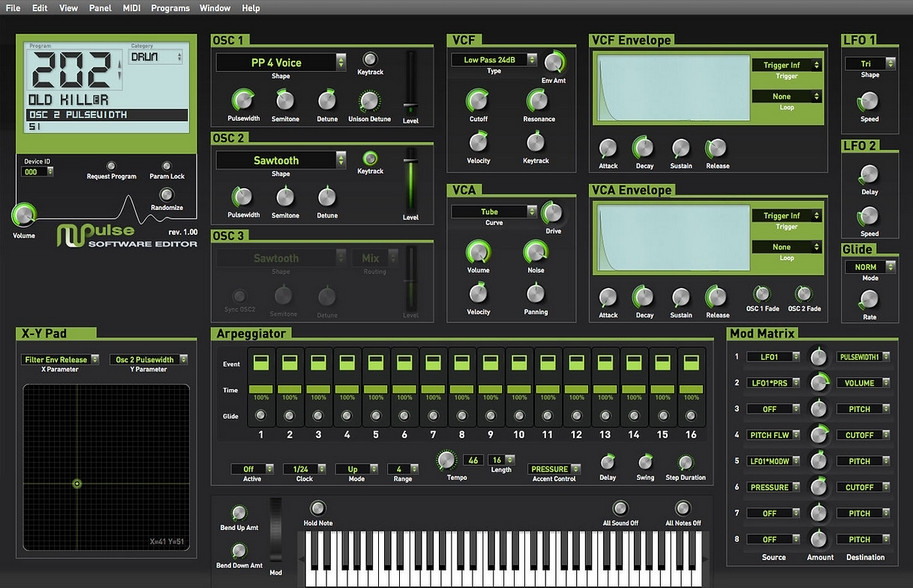
Task: Enable Param Lock toggle
Action: (167, 166)
